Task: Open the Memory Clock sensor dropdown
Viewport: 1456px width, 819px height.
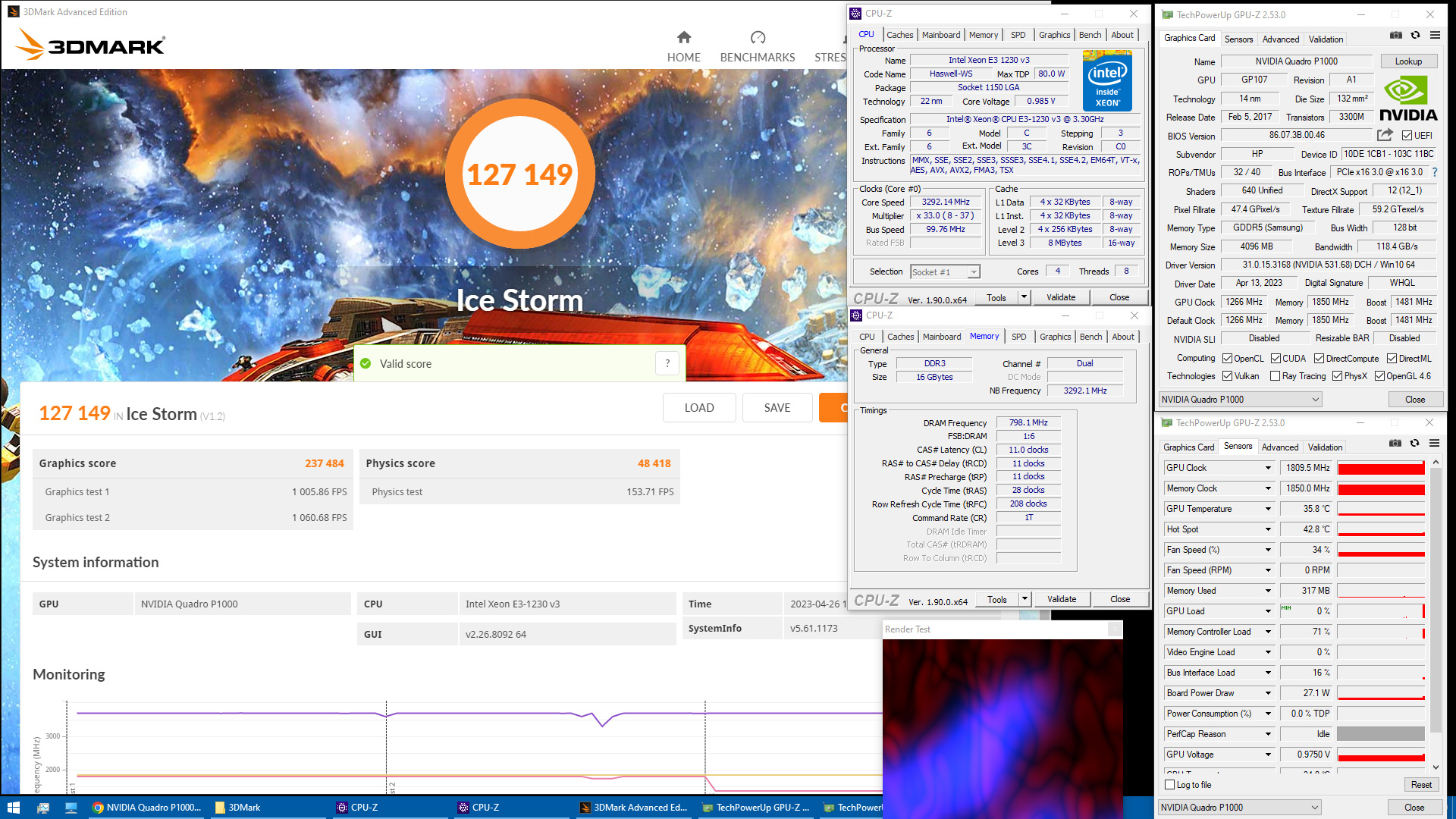Action: pyautogui.click(x=1268, y=488)
